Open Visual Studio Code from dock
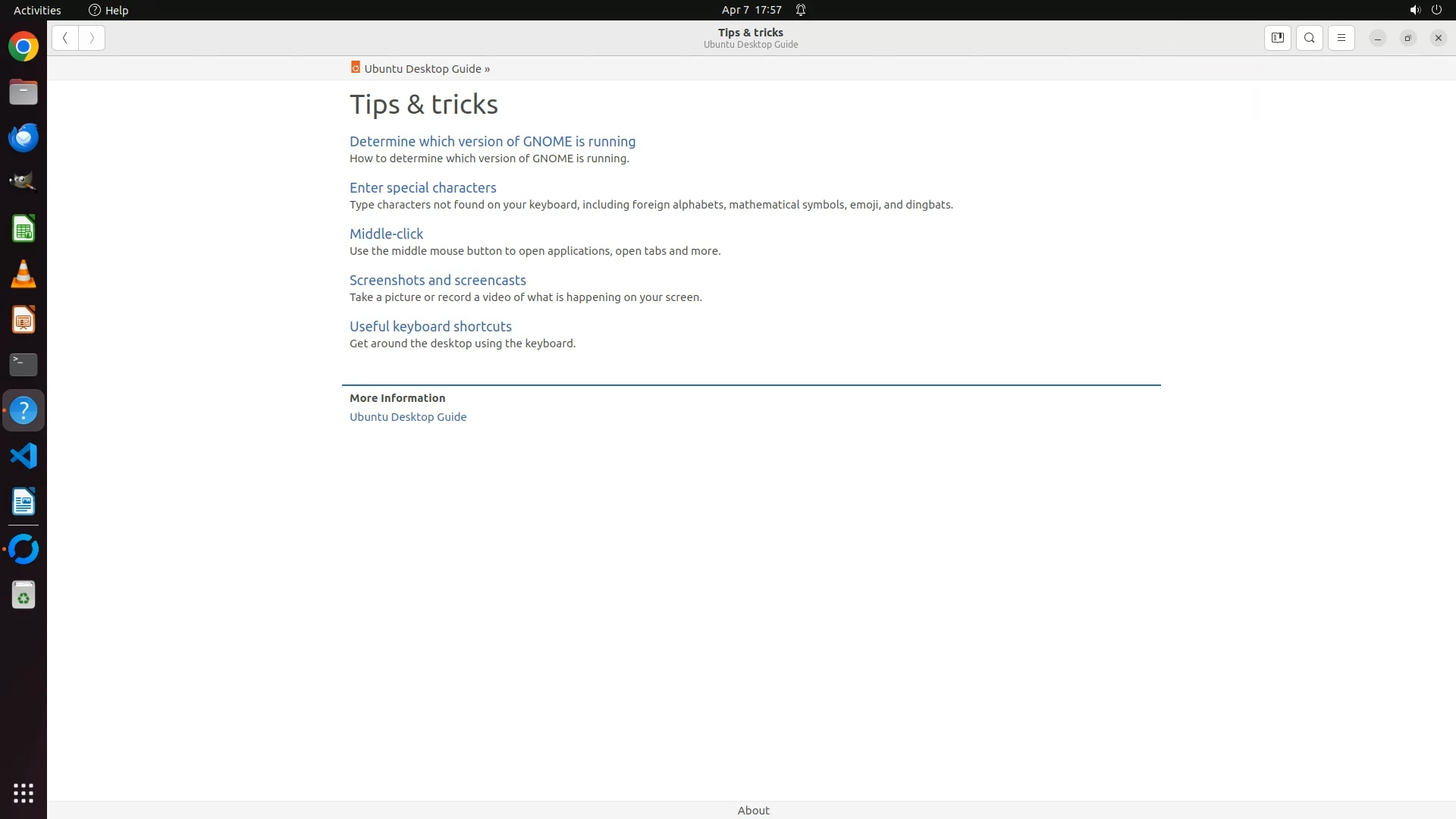The width and height of the screenshot is (1456, 819). tap(24, 456)
